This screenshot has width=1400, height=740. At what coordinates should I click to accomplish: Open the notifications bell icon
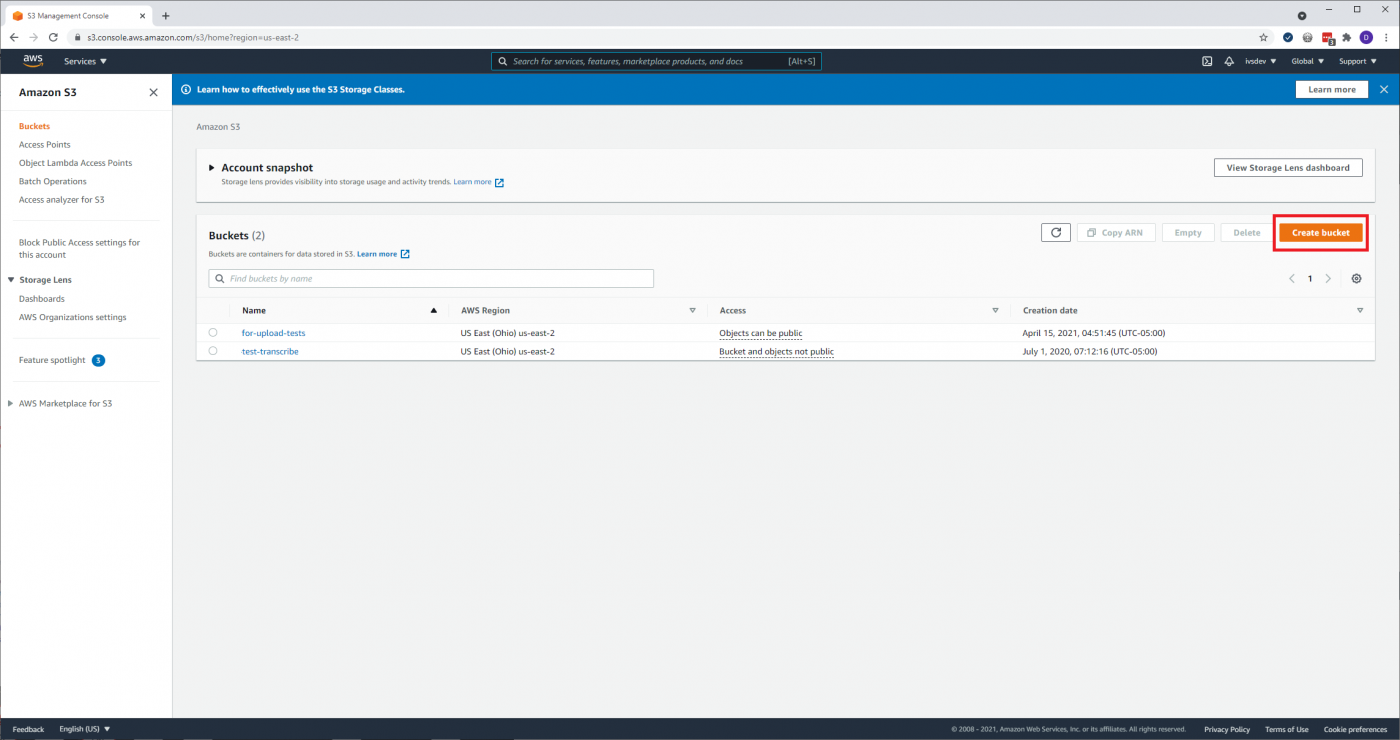(x=1229, y=61)
